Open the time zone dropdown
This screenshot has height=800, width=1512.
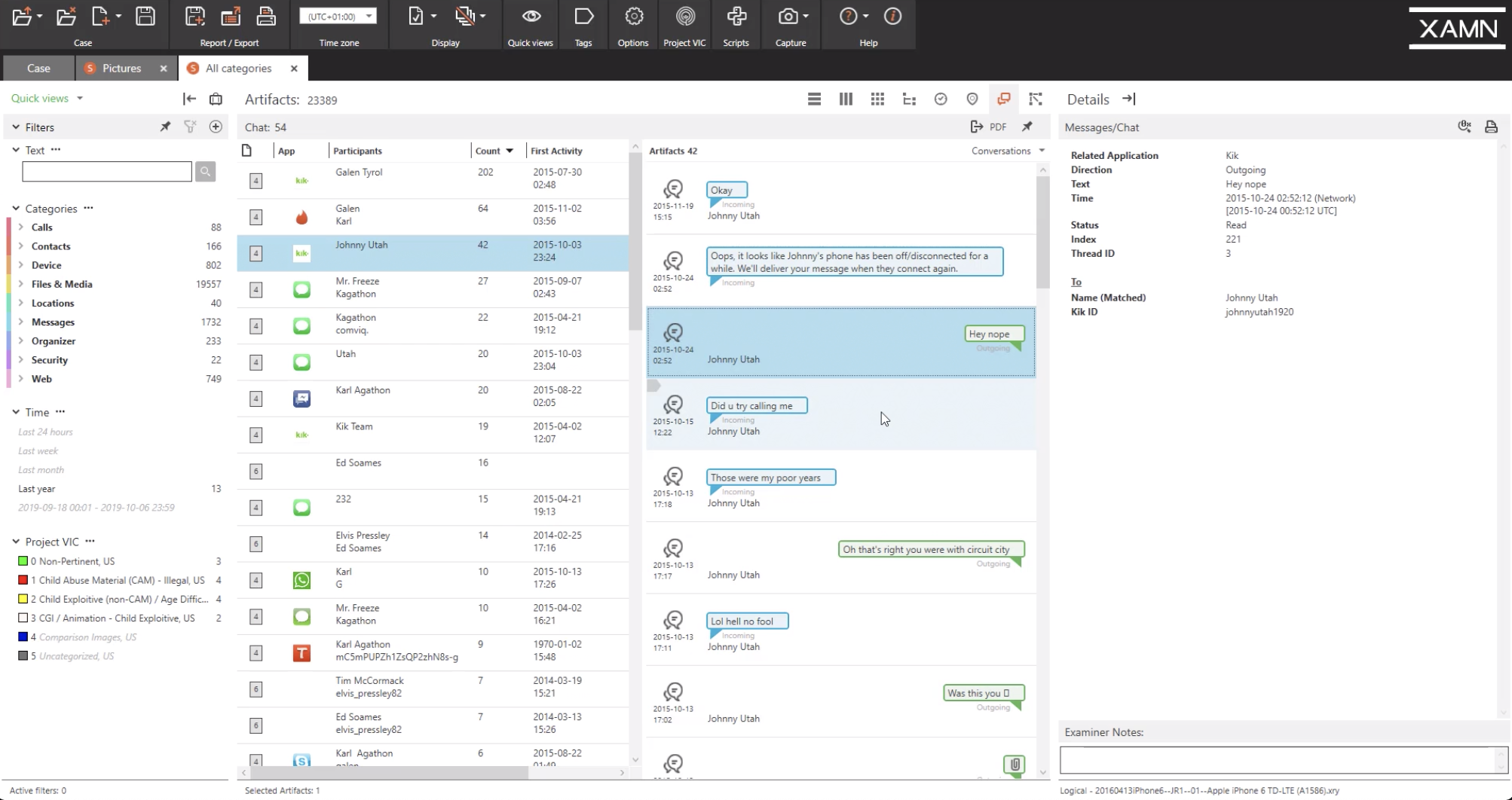pos(338,17)
